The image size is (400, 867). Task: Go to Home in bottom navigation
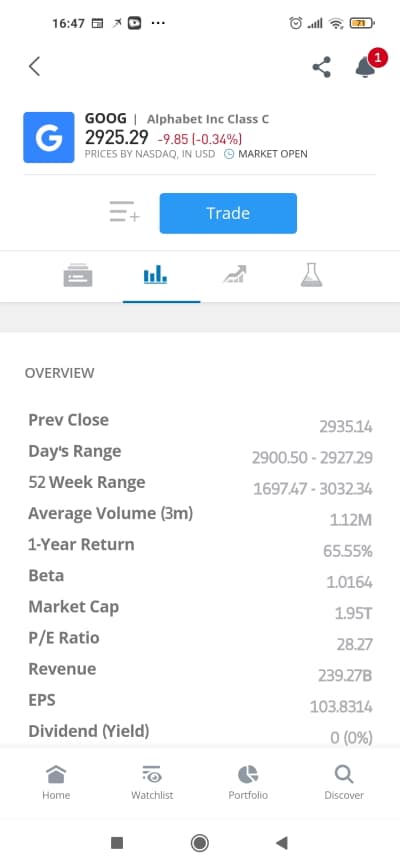pyautogui.click(x=56, y=782)
